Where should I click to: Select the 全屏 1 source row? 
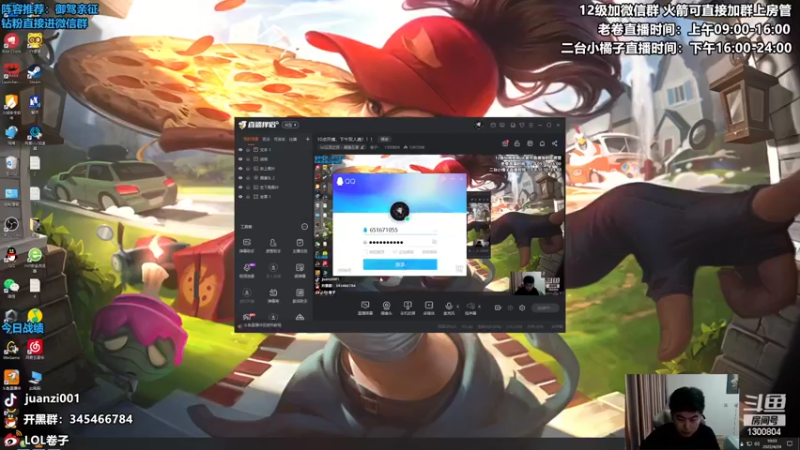click(274, 196)
